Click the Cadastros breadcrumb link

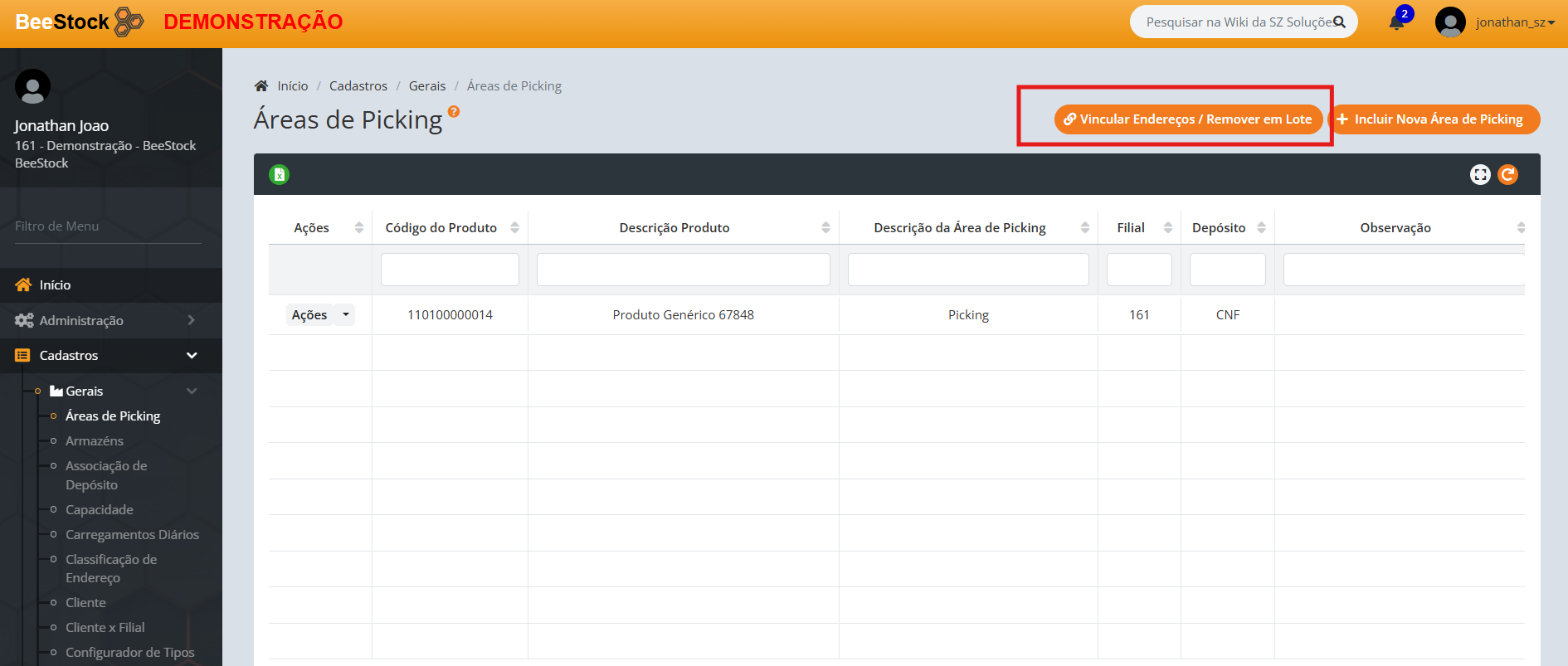click(358, 86)
